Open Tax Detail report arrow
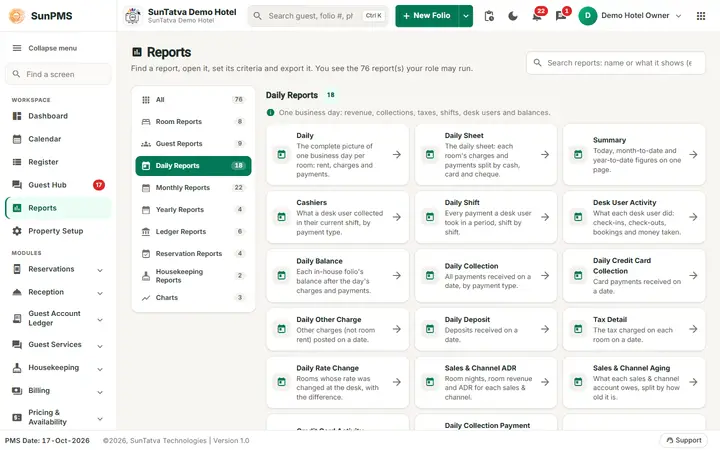Screen dimensions: 720x450 coord(693,329)
